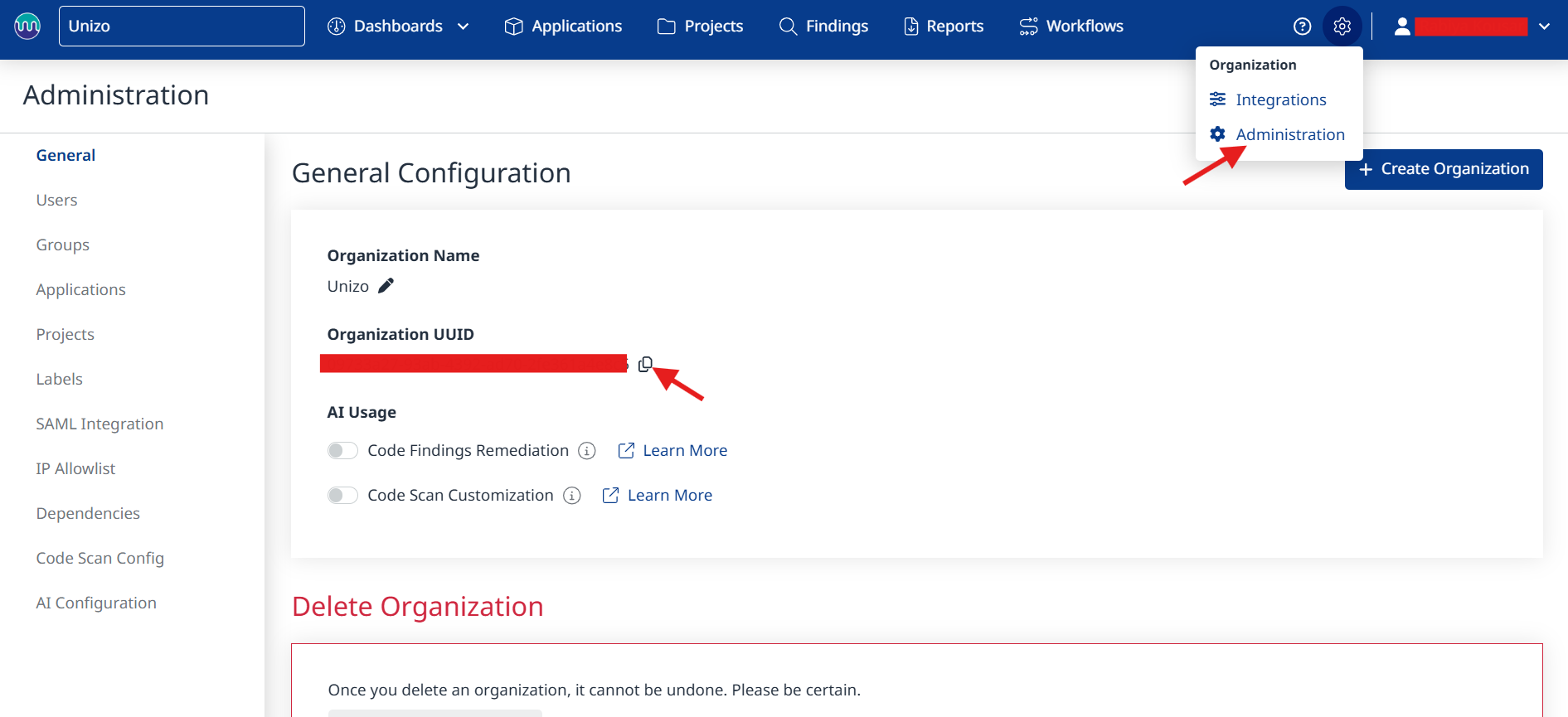This screenshot has width=1568, height=717.
Task: Click the Unizo logo icon
Action: (27, 26)
